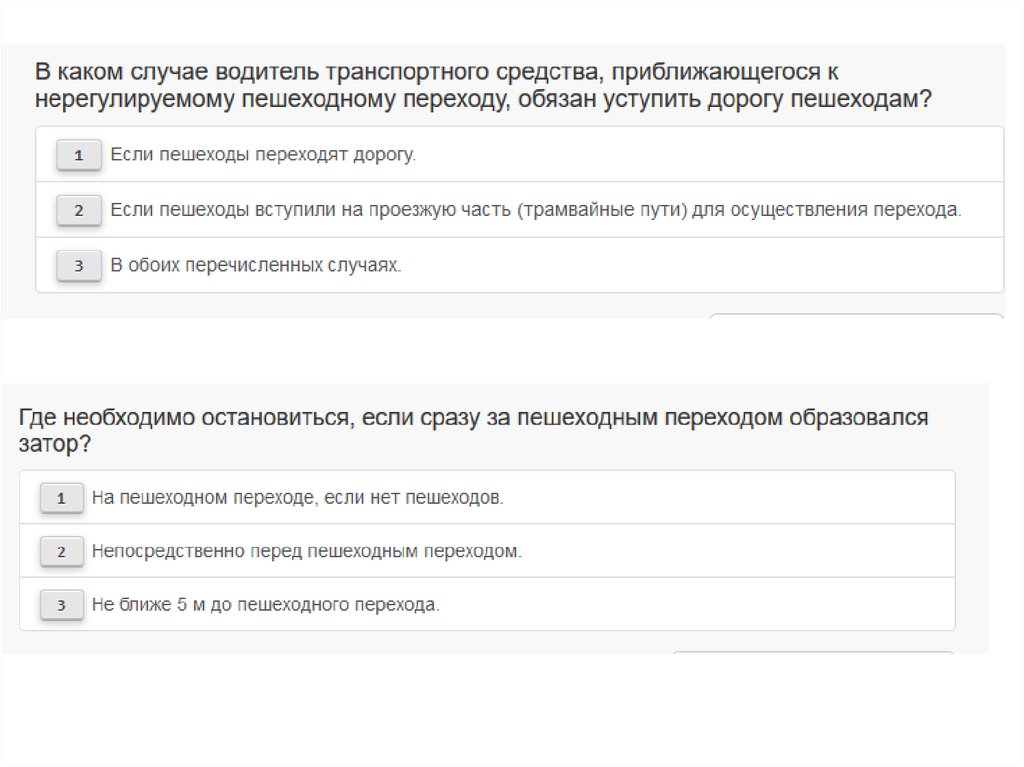The width and height of the screenshot is (1024, 767).
Task: Choose 'На пешеходном переходе, если нет пешеходов.'
Action: [x=297, y=497]
